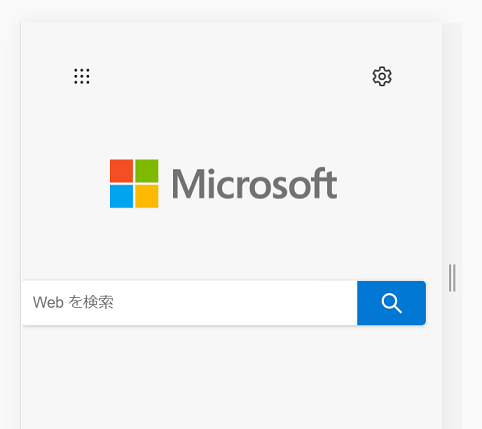Viewport: 482px width, 429px height.
Task: Click the magnifying glass search icon
Action: click(391, 303)
